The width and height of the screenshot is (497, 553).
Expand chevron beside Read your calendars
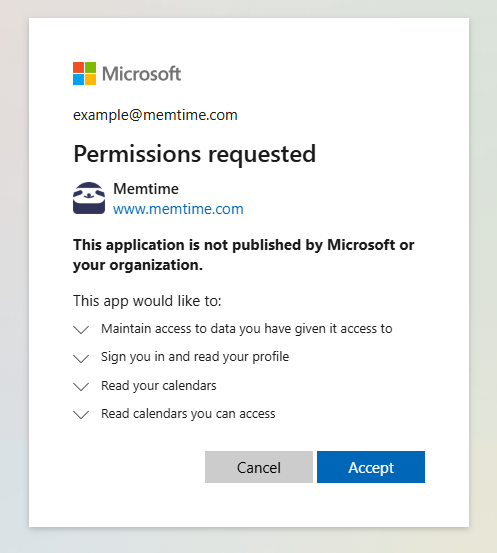pyautogui.click(x=81, y=387)
